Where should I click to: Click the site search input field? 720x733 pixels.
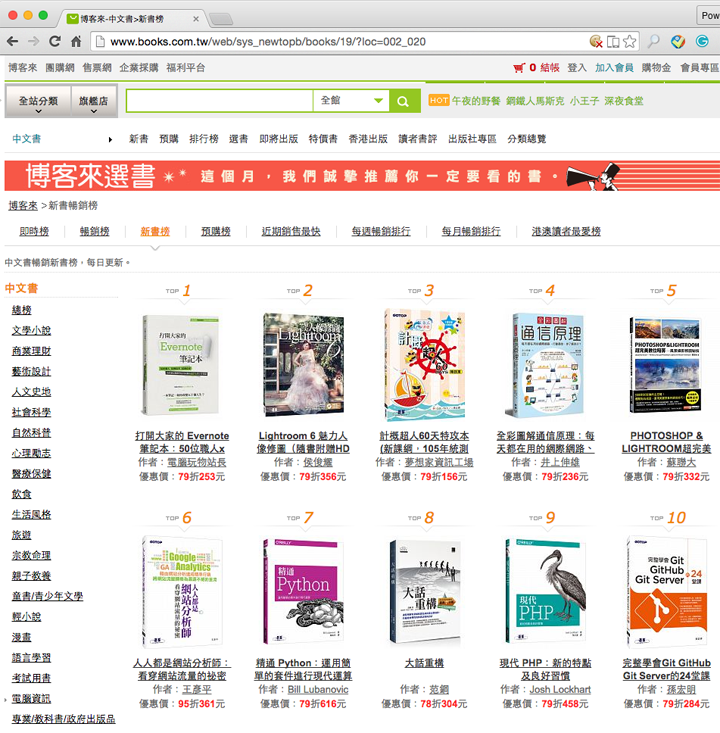219,101
